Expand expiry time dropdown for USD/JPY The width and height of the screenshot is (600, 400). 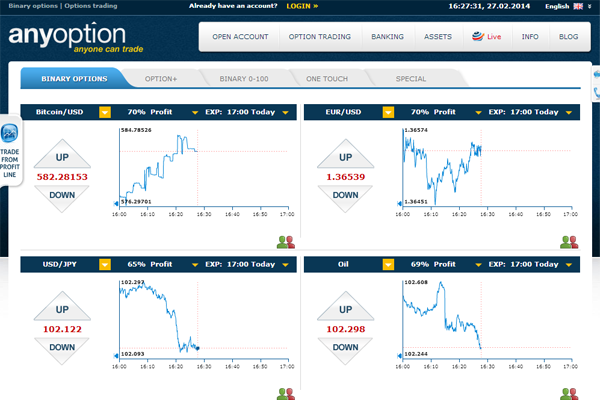285,265
